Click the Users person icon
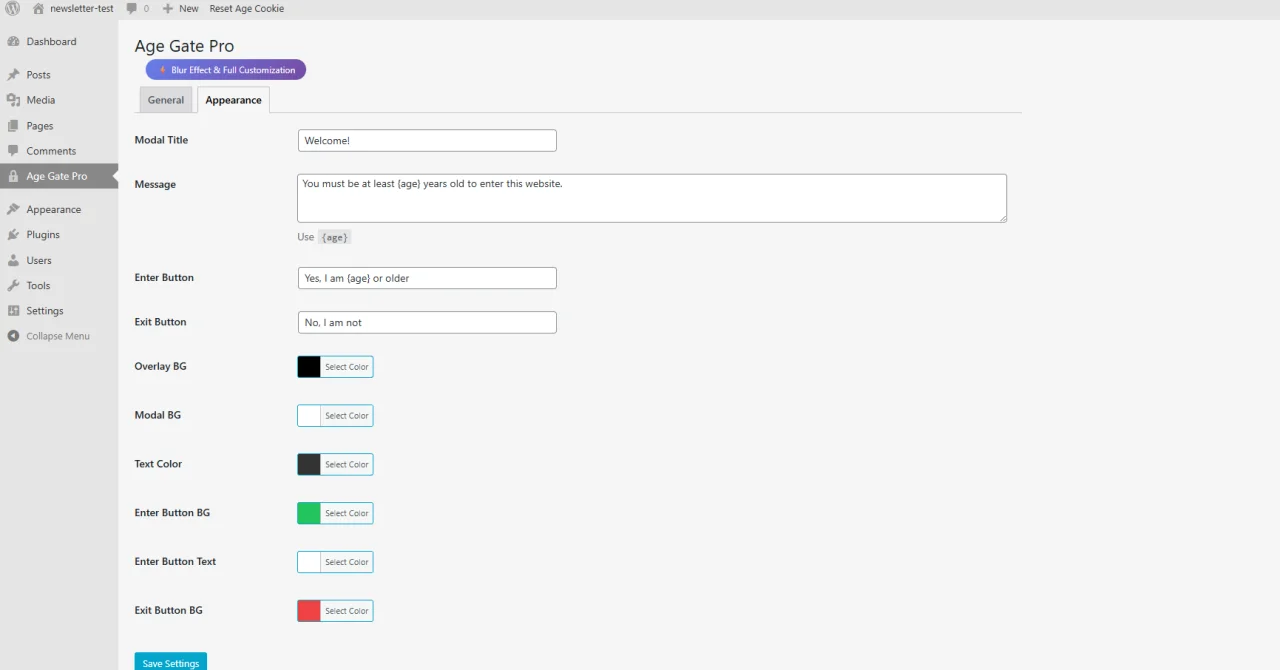This screenshot has width=1280, height=670. [13, 260]
